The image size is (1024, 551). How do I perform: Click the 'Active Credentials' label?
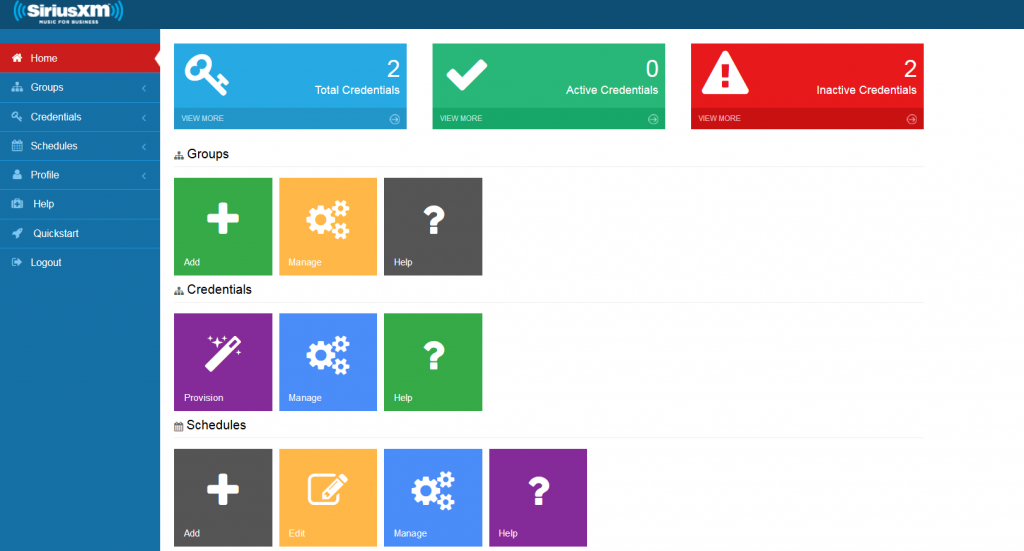point(612,90)
